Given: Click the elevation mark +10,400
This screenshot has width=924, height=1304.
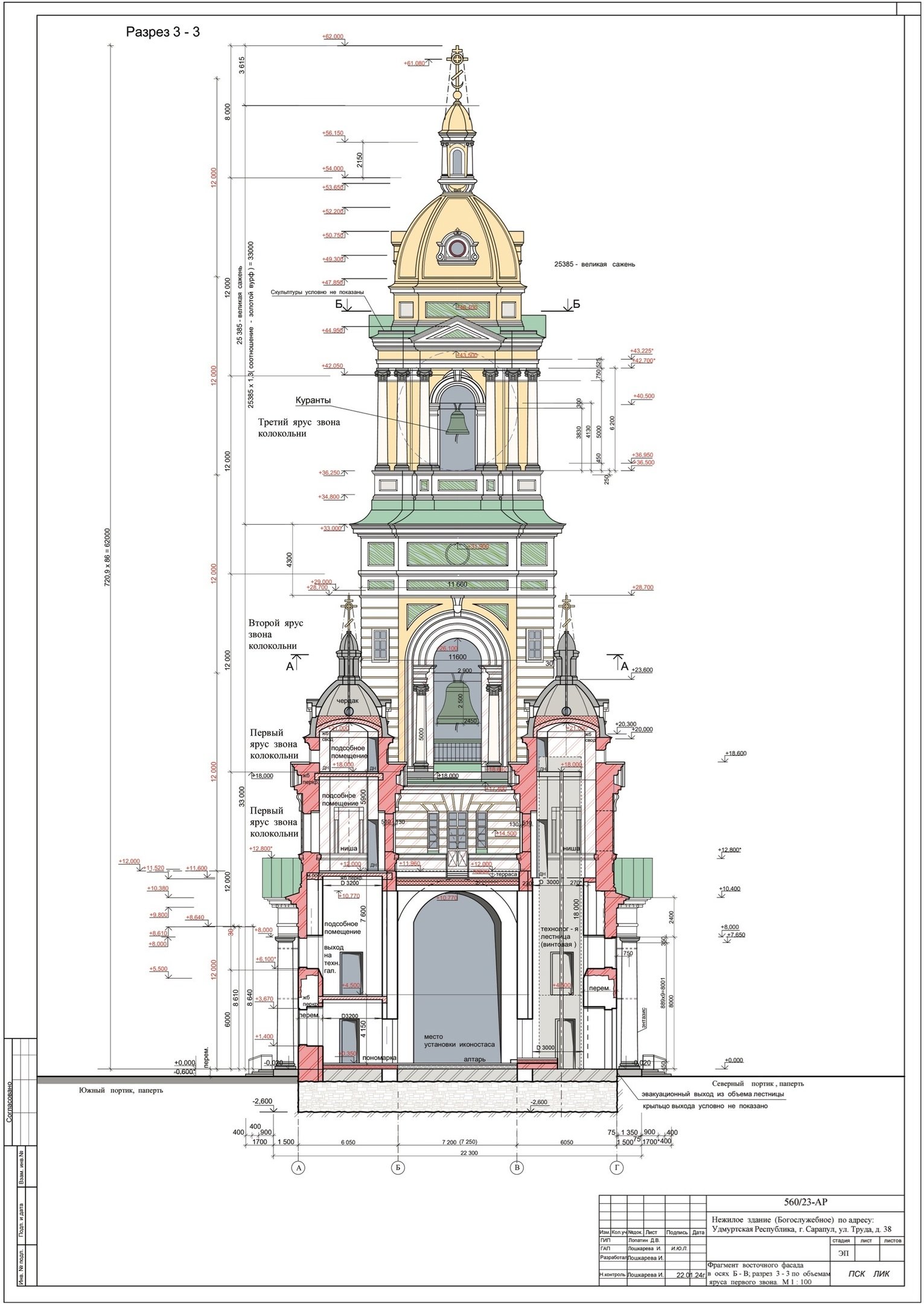Looking at the screenshot, I should [729, 889].
